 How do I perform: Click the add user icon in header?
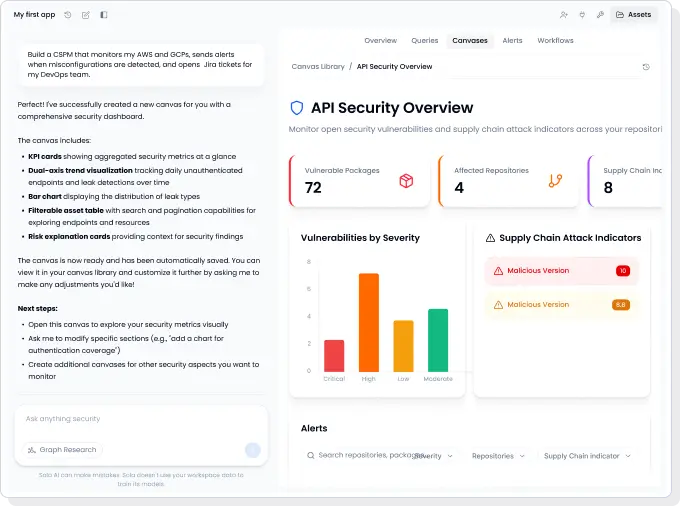click(x=563, y=15)
